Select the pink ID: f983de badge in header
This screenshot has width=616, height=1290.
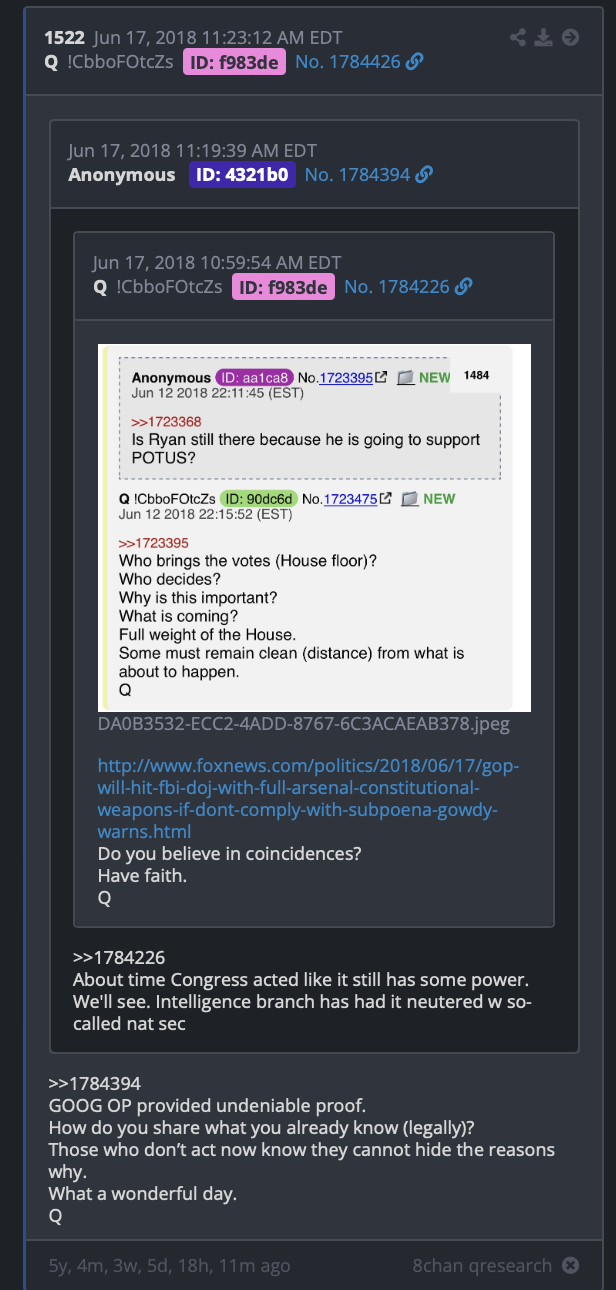234,62
